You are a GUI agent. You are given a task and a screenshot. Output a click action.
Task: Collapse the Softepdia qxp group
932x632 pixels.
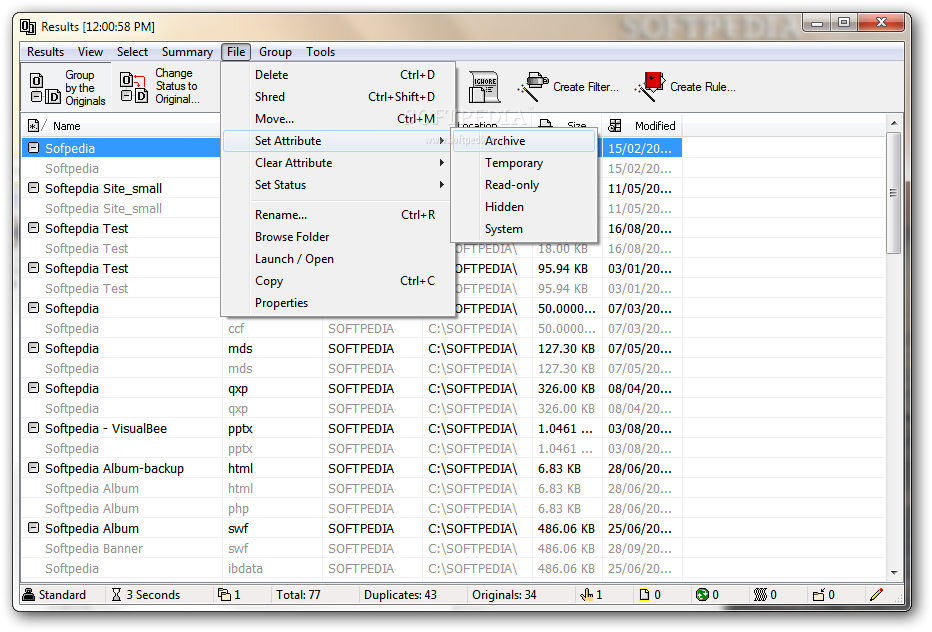(34, 388)
